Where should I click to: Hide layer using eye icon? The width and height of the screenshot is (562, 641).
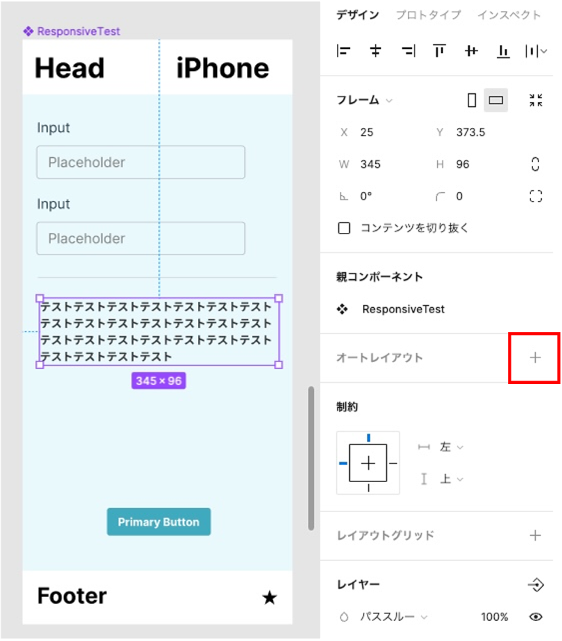535,616
